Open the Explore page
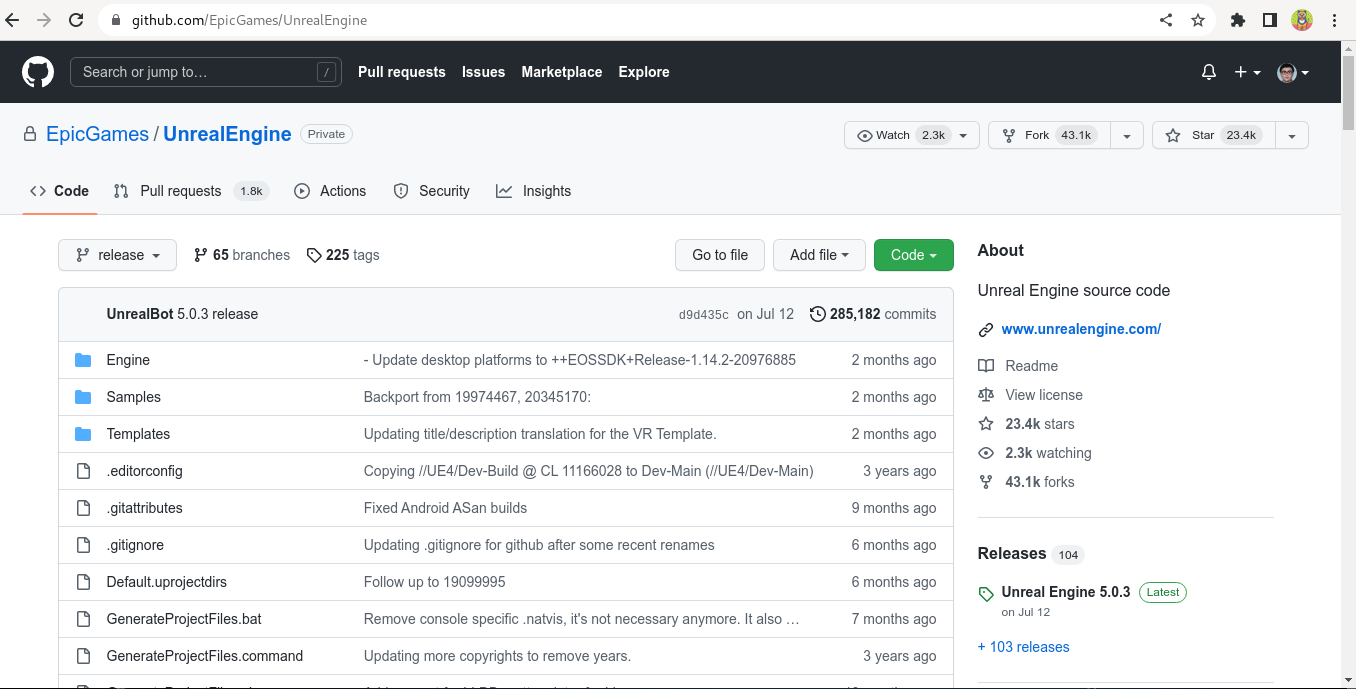This screenshot has height=689, width=1356. tap(644, 72)
